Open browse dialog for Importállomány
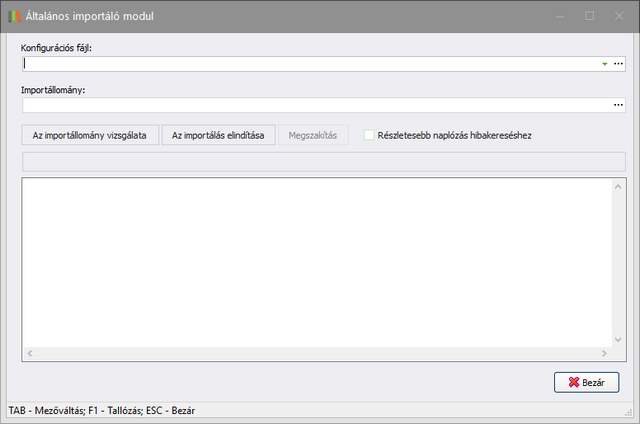640x424 pixels. point(618,105)
